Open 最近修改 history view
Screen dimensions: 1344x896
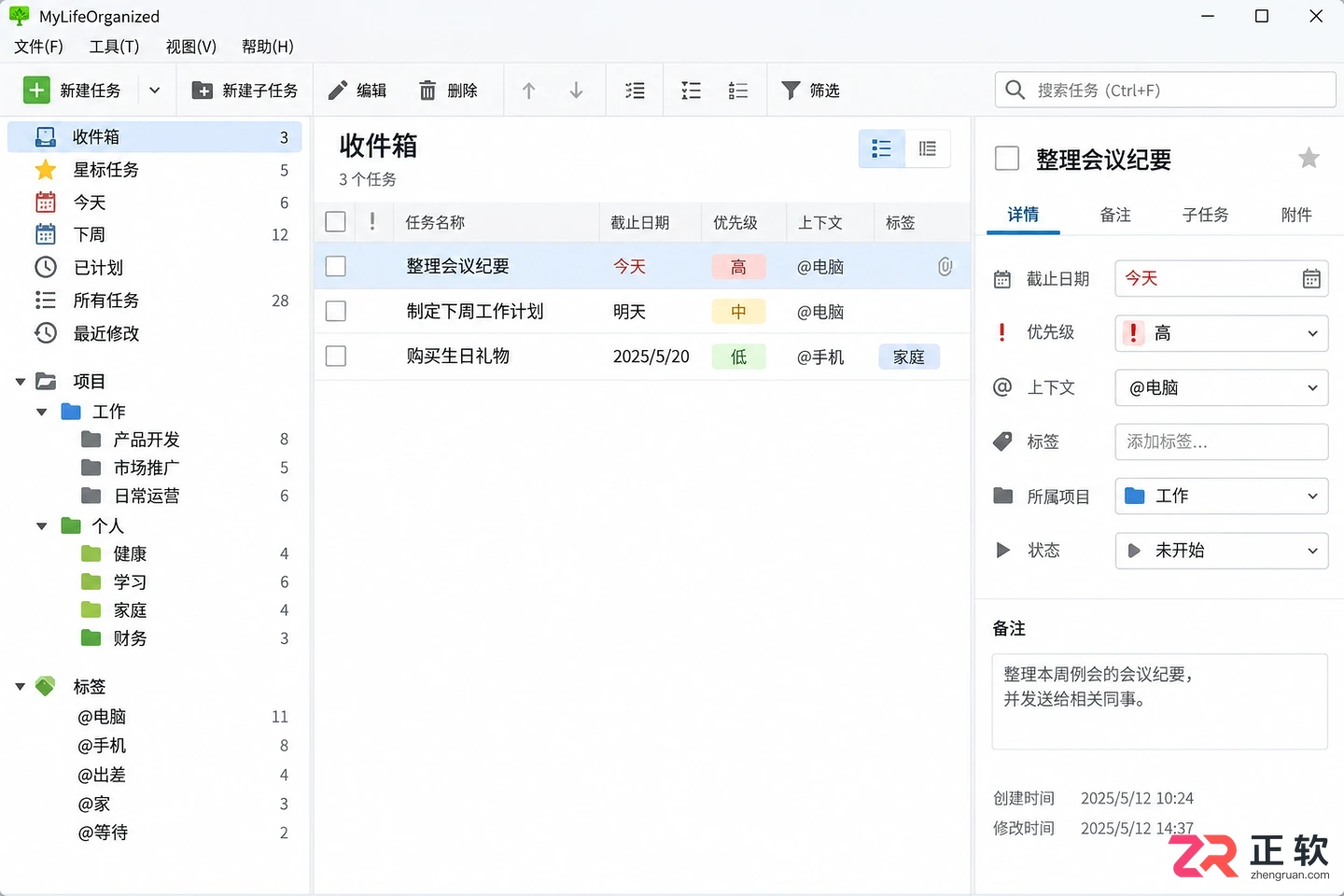click(155, 333)
